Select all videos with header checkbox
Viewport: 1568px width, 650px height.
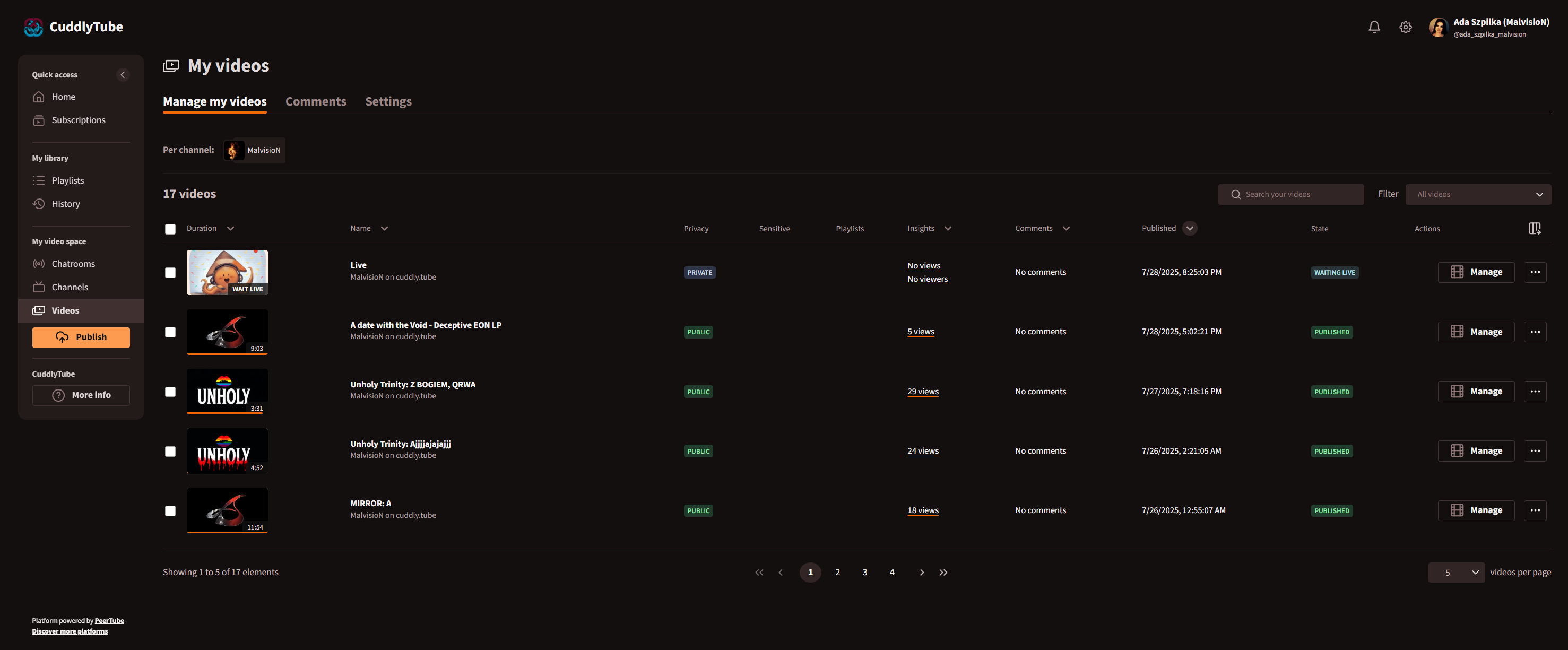170,229
